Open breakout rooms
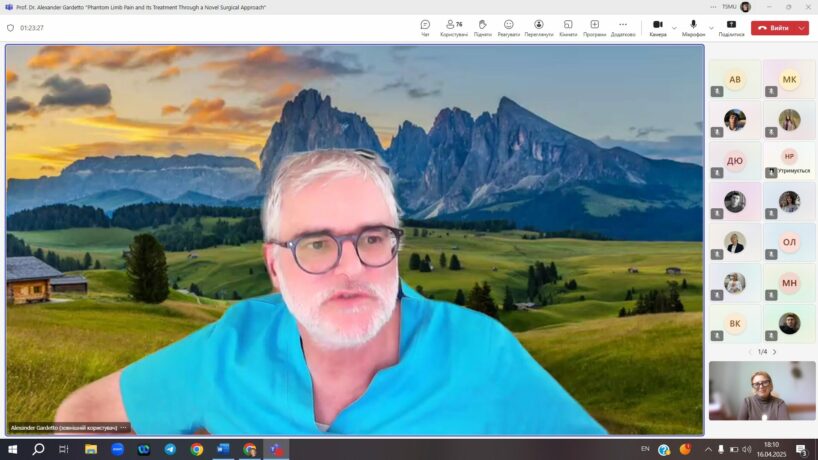818x460 pixels. point(567,27)
